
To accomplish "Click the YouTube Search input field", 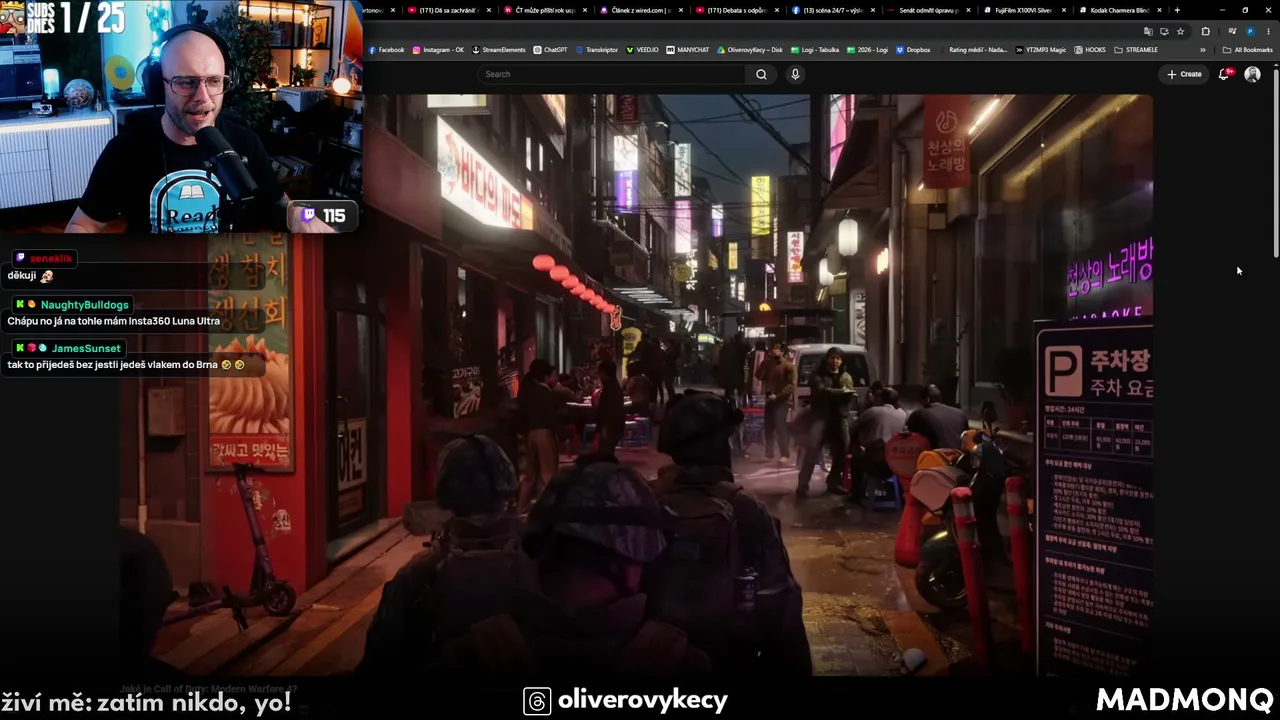I will (x=612, y=74).
